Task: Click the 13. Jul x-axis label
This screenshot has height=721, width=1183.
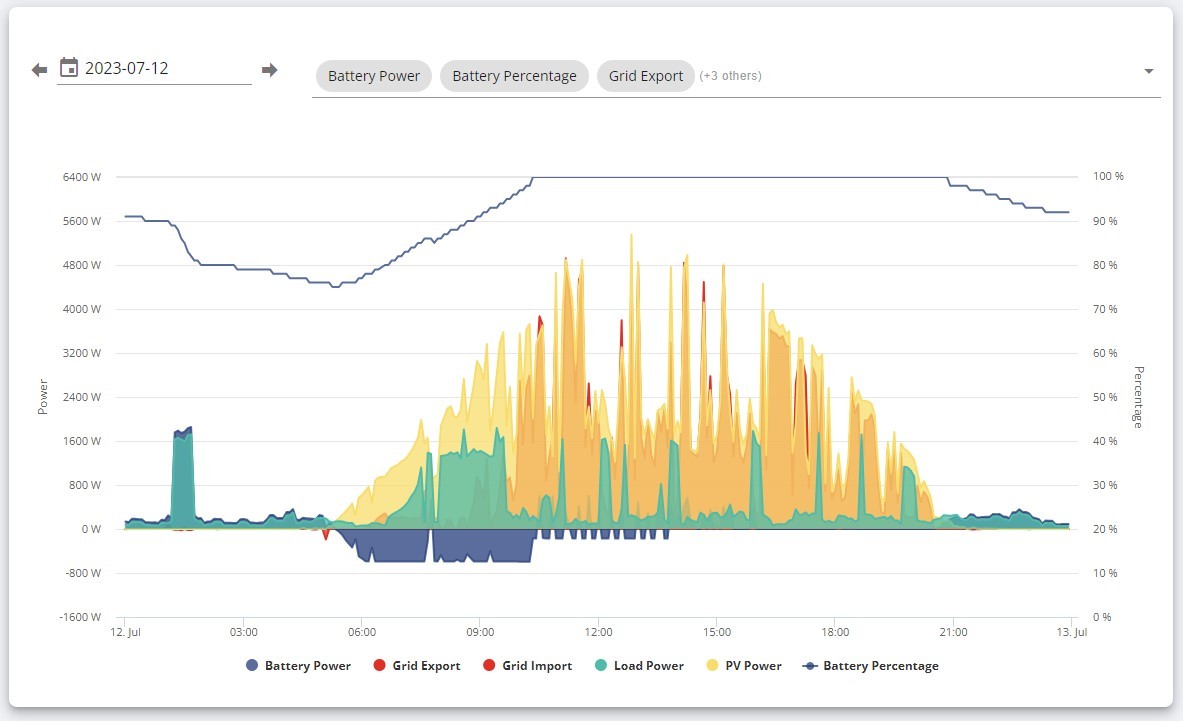Action: (1071, 632)
